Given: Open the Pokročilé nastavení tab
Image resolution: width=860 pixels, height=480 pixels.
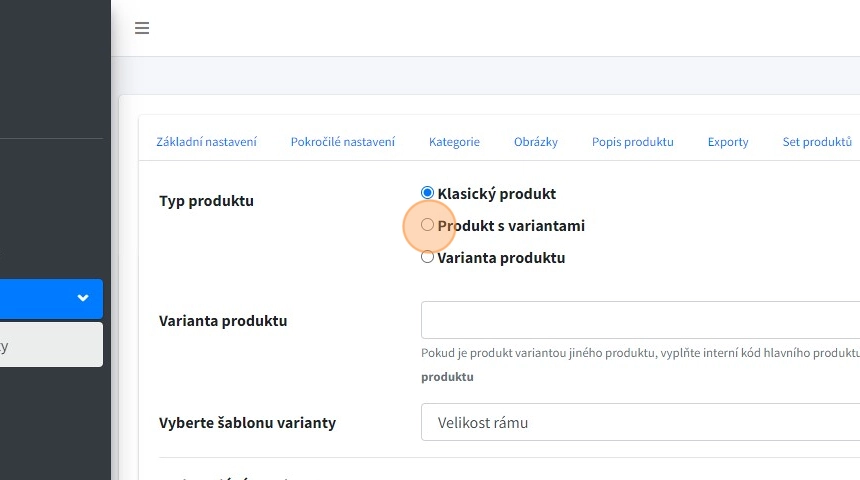Looking at the screenshot, I should click(342, 142).
